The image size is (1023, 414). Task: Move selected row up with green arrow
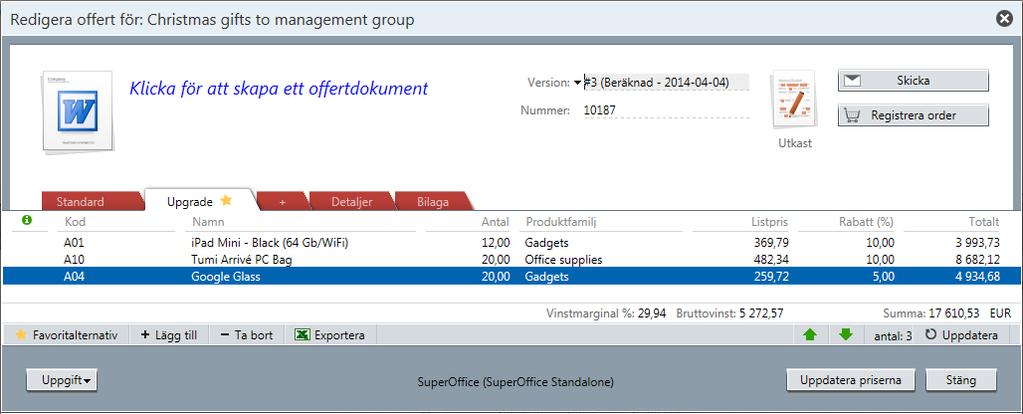810,335
